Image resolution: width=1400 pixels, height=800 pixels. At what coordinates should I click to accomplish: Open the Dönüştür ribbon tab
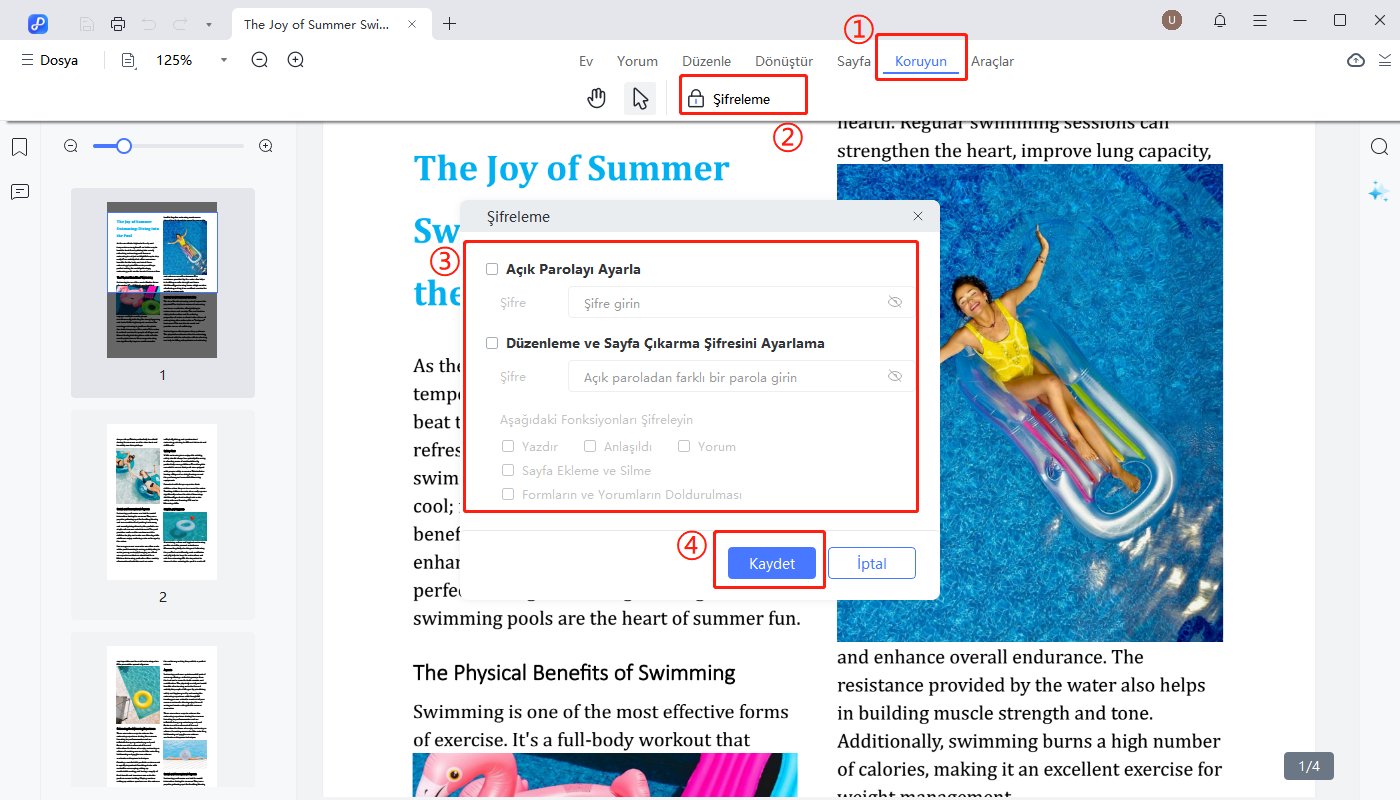[x=783, y=60]
